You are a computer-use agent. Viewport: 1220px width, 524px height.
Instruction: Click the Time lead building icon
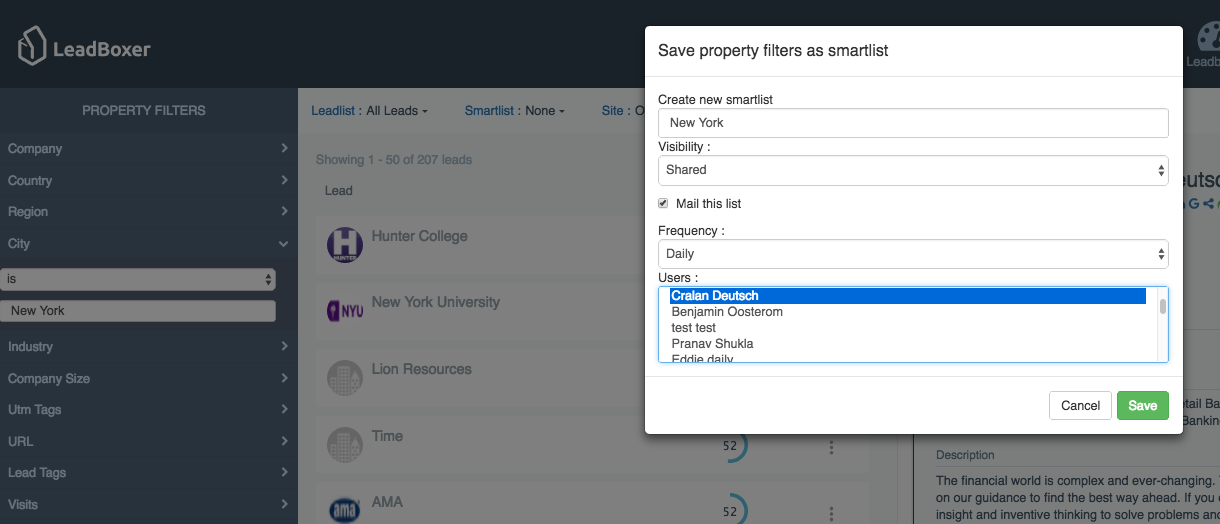345,444
